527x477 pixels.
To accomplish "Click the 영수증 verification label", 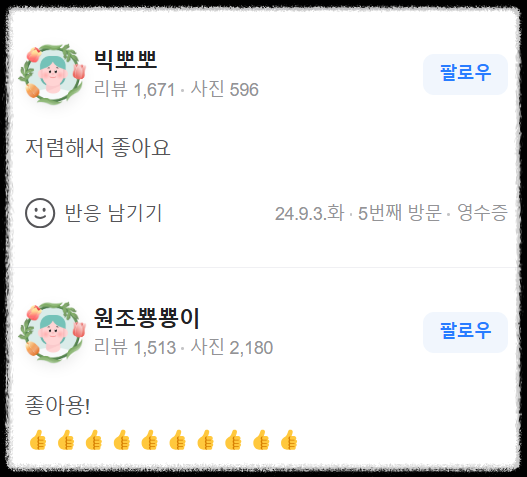I will (482, 213).
